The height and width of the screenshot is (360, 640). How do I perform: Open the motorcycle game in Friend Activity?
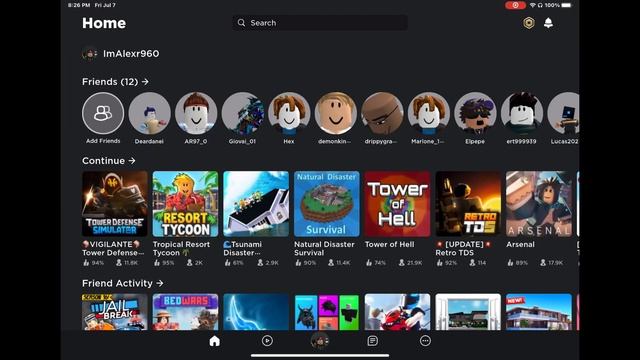[x=397, y=312]
